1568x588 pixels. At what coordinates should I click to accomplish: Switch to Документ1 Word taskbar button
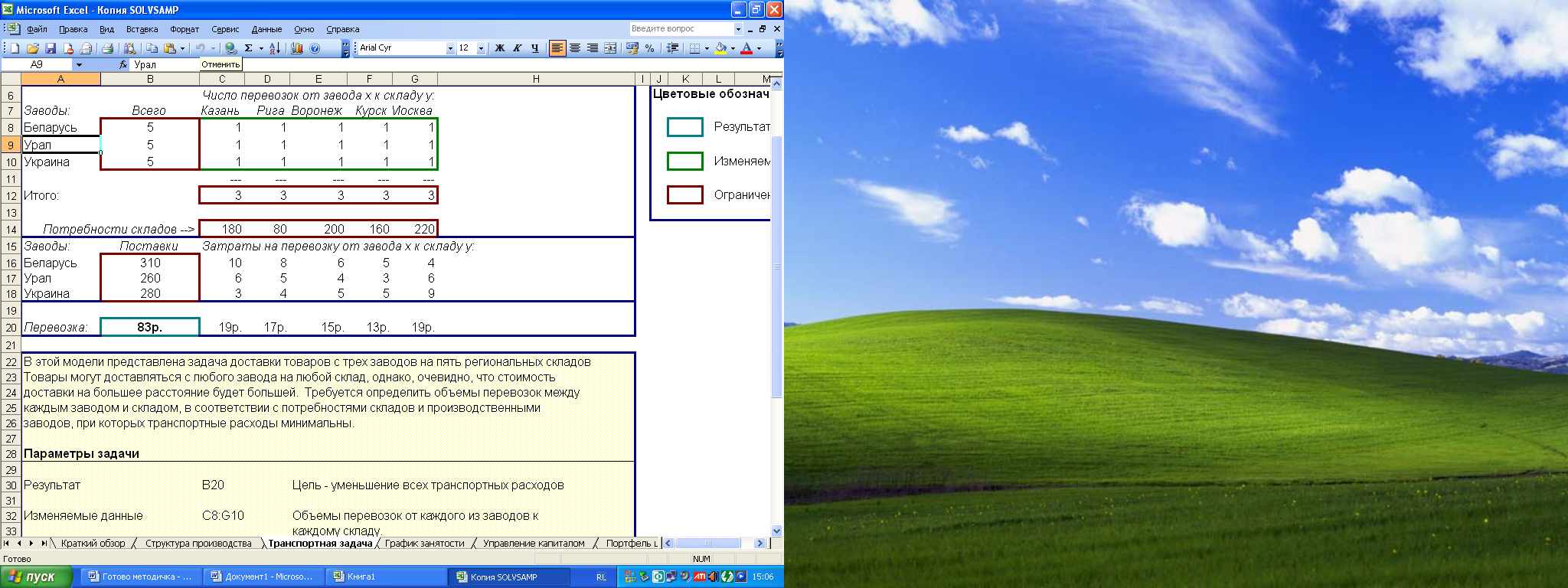pyautogui.click(x=263, y=577)
